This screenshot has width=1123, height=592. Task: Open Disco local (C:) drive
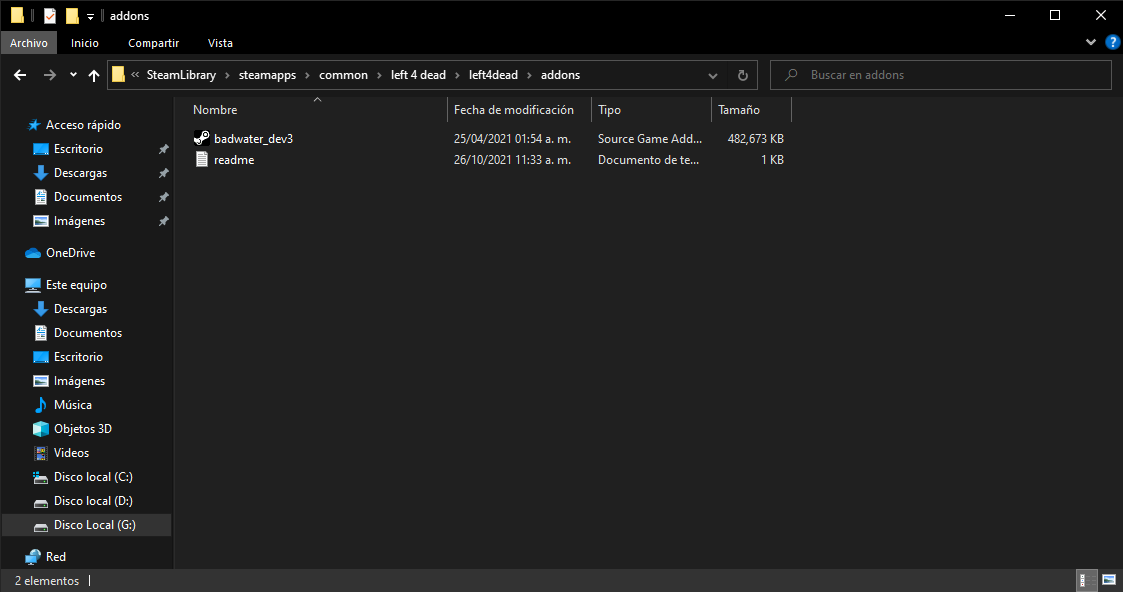click(93, 477)
